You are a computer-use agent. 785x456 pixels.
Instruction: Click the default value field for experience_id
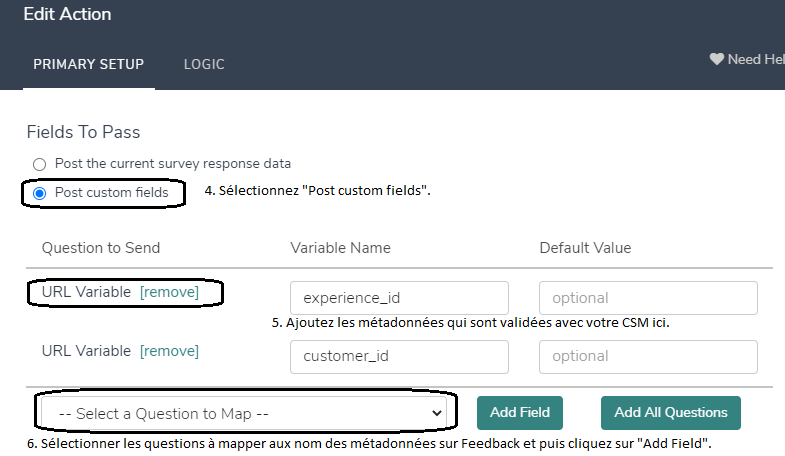[648, 298]
